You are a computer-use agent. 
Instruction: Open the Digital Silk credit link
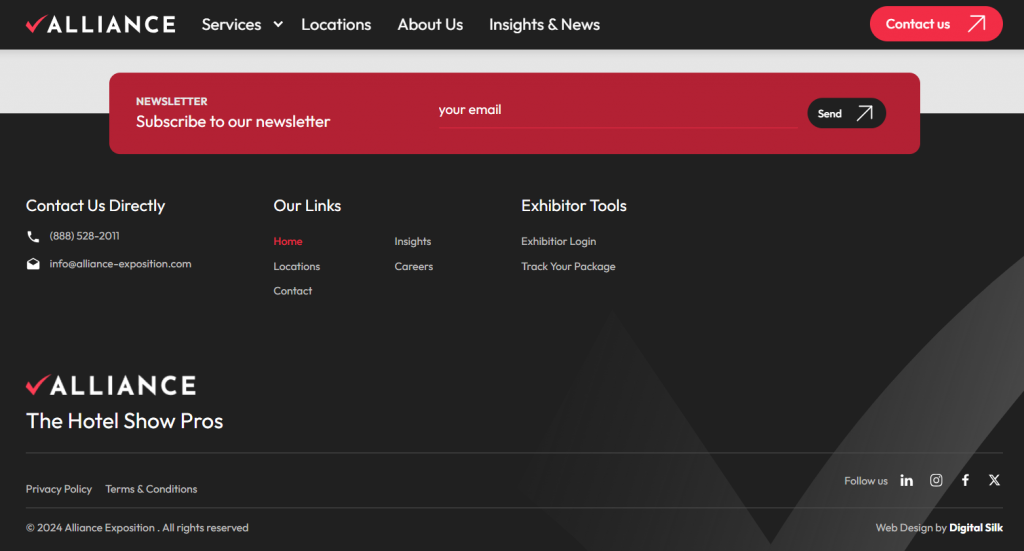pos(976,527)
